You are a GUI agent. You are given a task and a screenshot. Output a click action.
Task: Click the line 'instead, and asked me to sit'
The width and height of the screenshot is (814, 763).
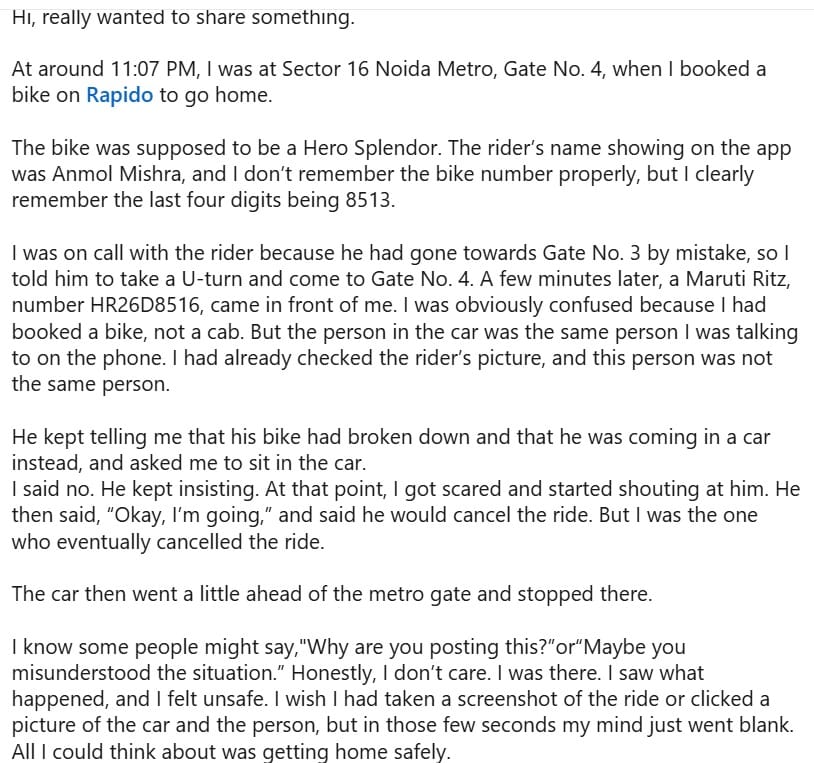tap(189, 463)
